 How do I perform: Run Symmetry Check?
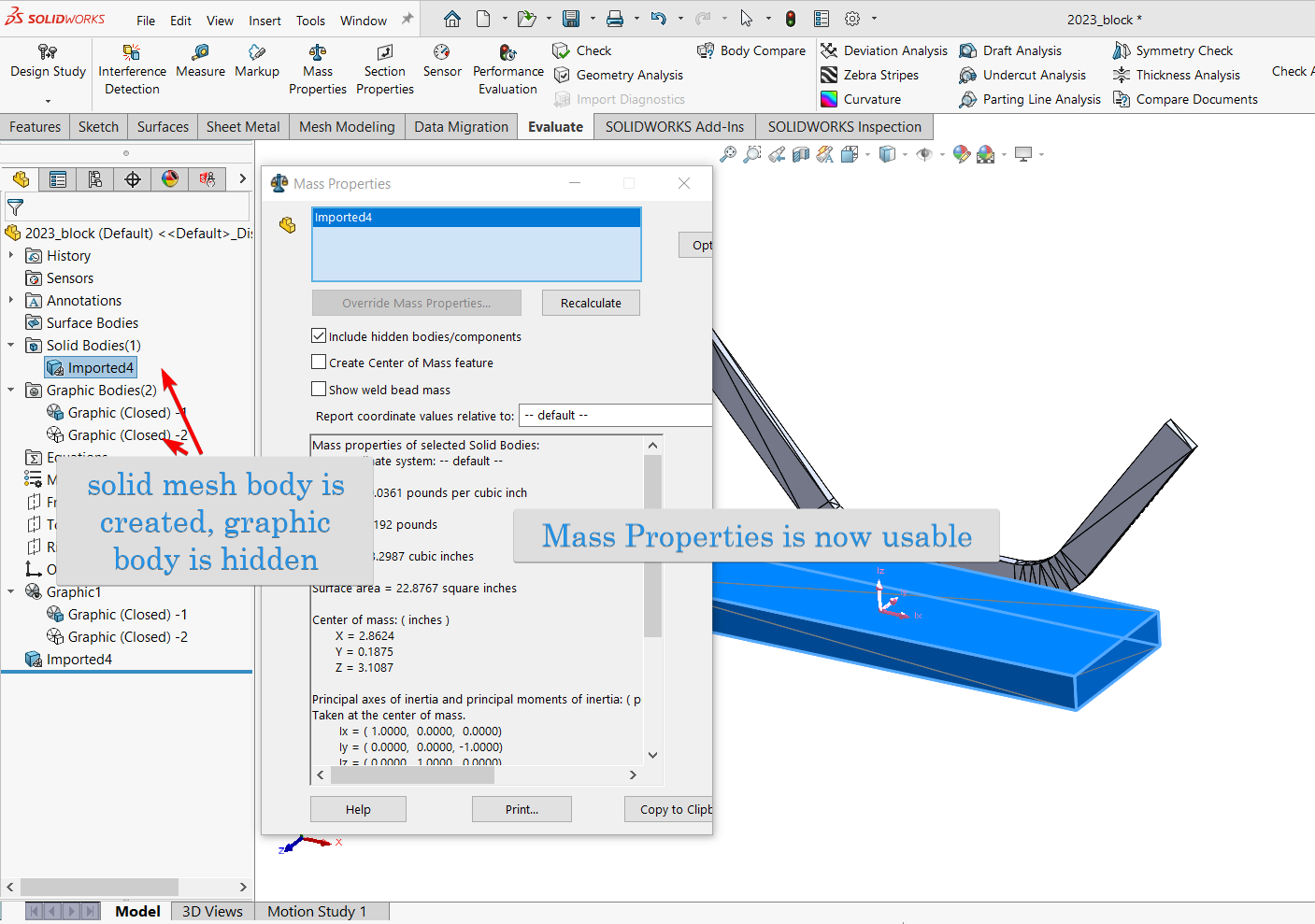[x=1173, y=50]
